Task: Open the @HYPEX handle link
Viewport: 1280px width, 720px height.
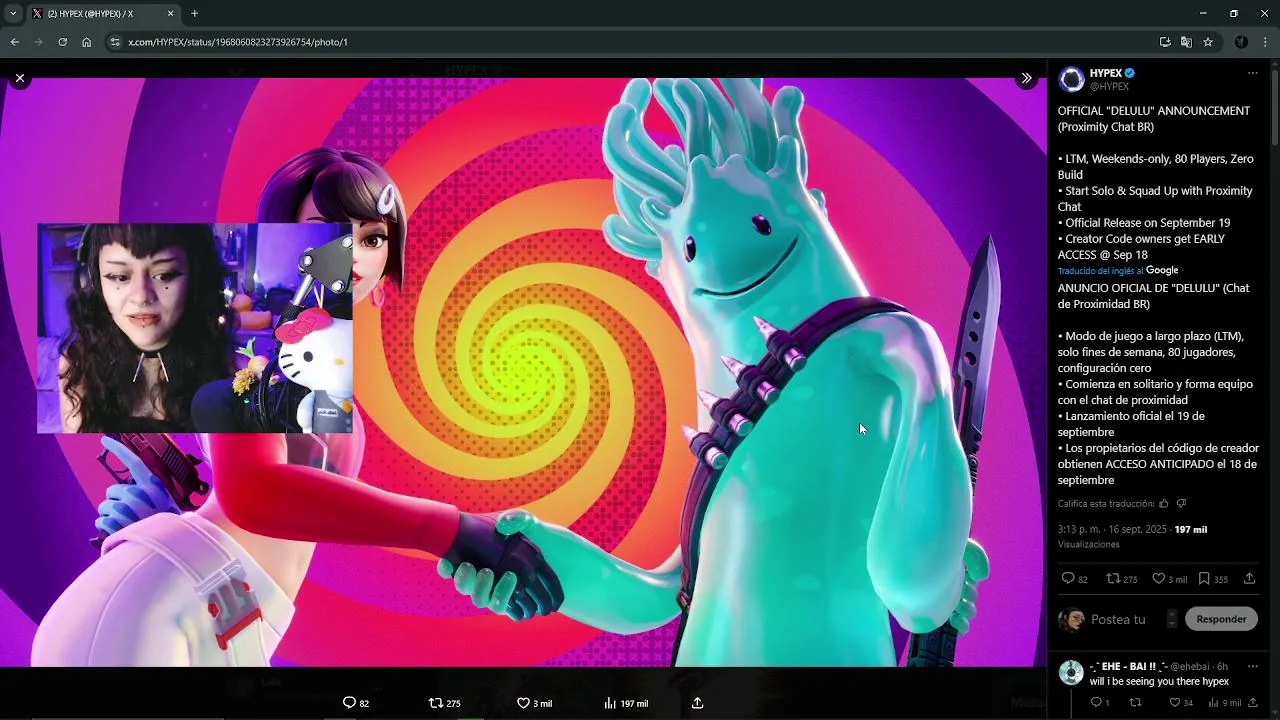Action: (1109, 87)
